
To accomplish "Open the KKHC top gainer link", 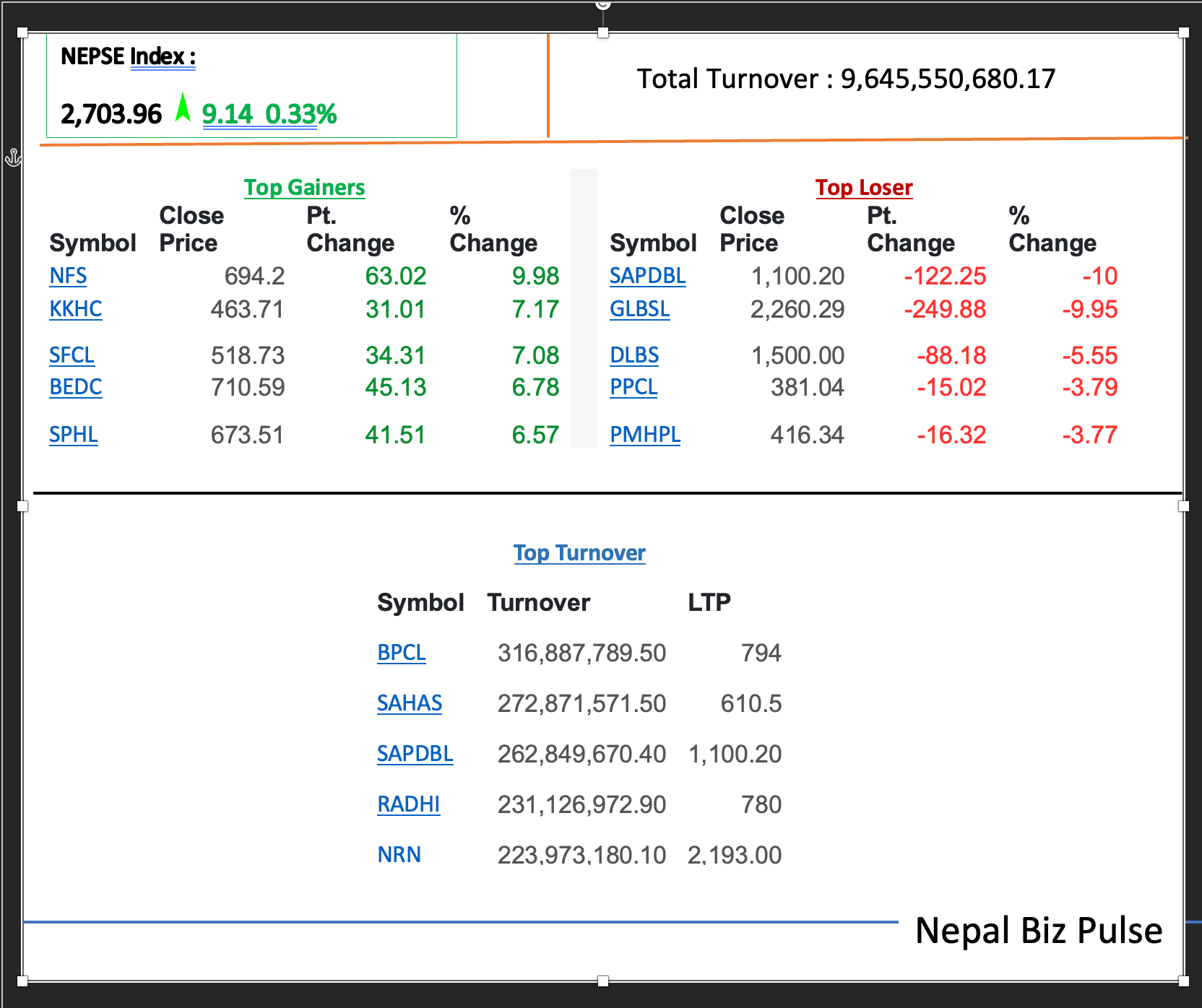I will coord(75,309).
